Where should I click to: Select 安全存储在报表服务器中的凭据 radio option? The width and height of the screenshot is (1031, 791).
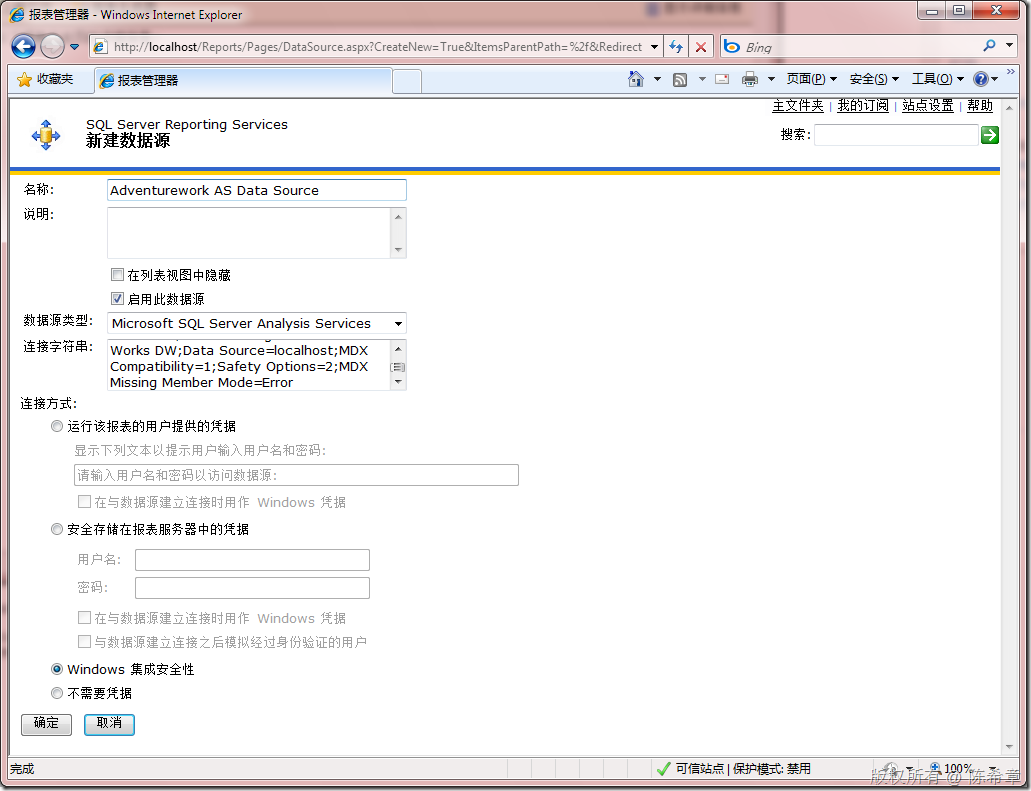pos(57,529)
